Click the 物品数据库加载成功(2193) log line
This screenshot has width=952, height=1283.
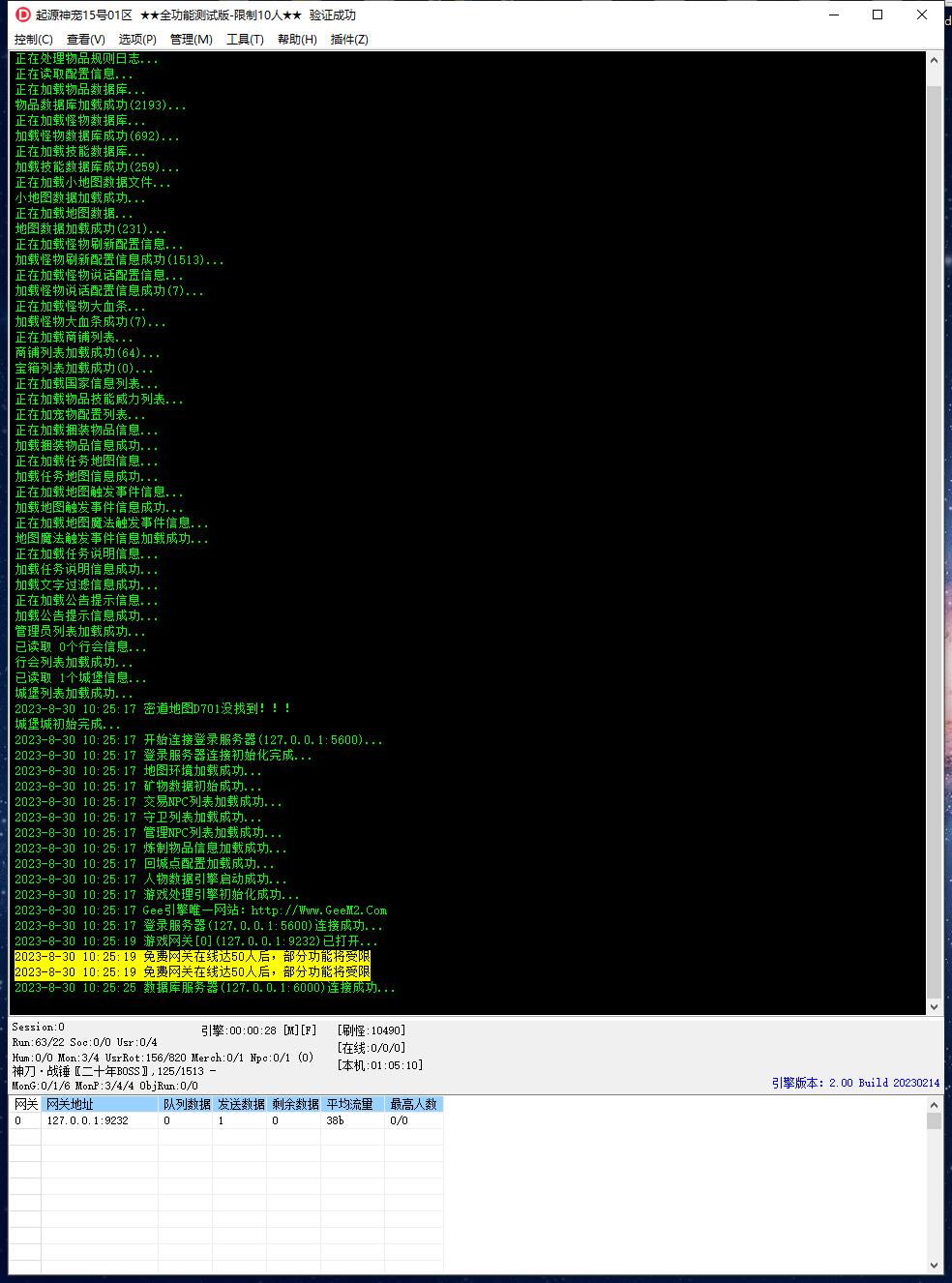(101, 105)
